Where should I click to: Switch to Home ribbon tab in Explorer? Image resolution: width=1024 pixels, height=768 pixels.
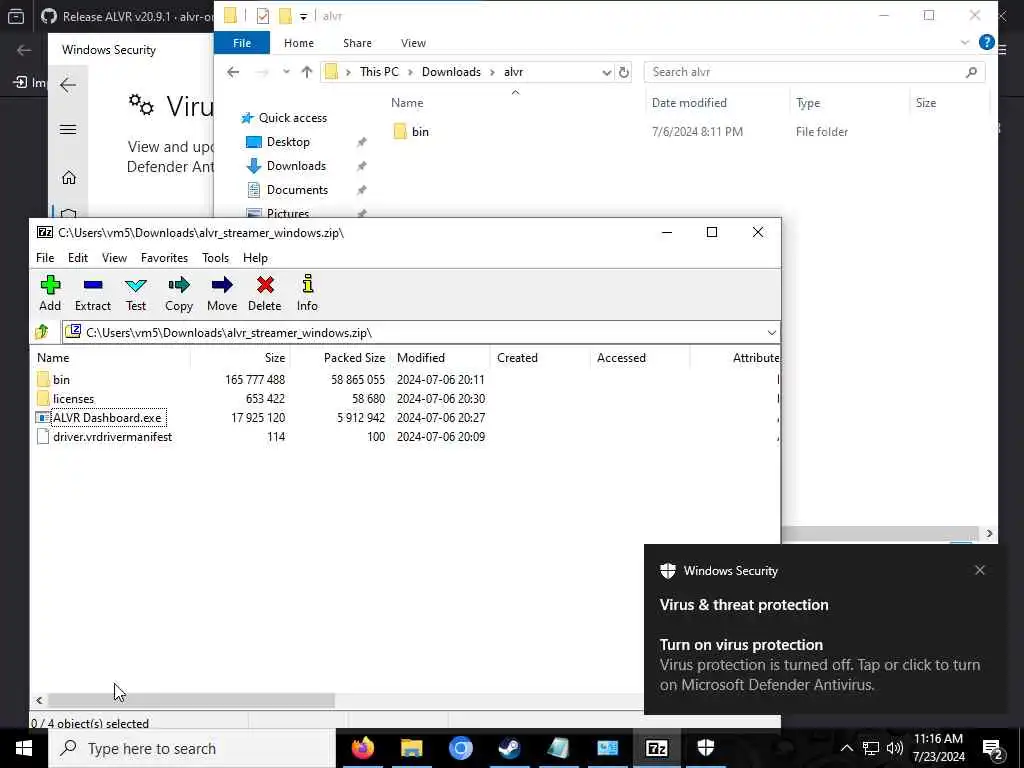point(299,43)
